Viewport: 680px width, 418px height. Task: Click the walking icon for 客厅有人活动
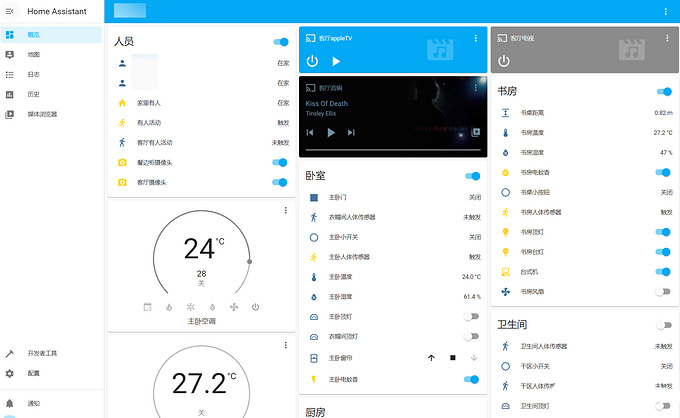click(x=122, y=143)
